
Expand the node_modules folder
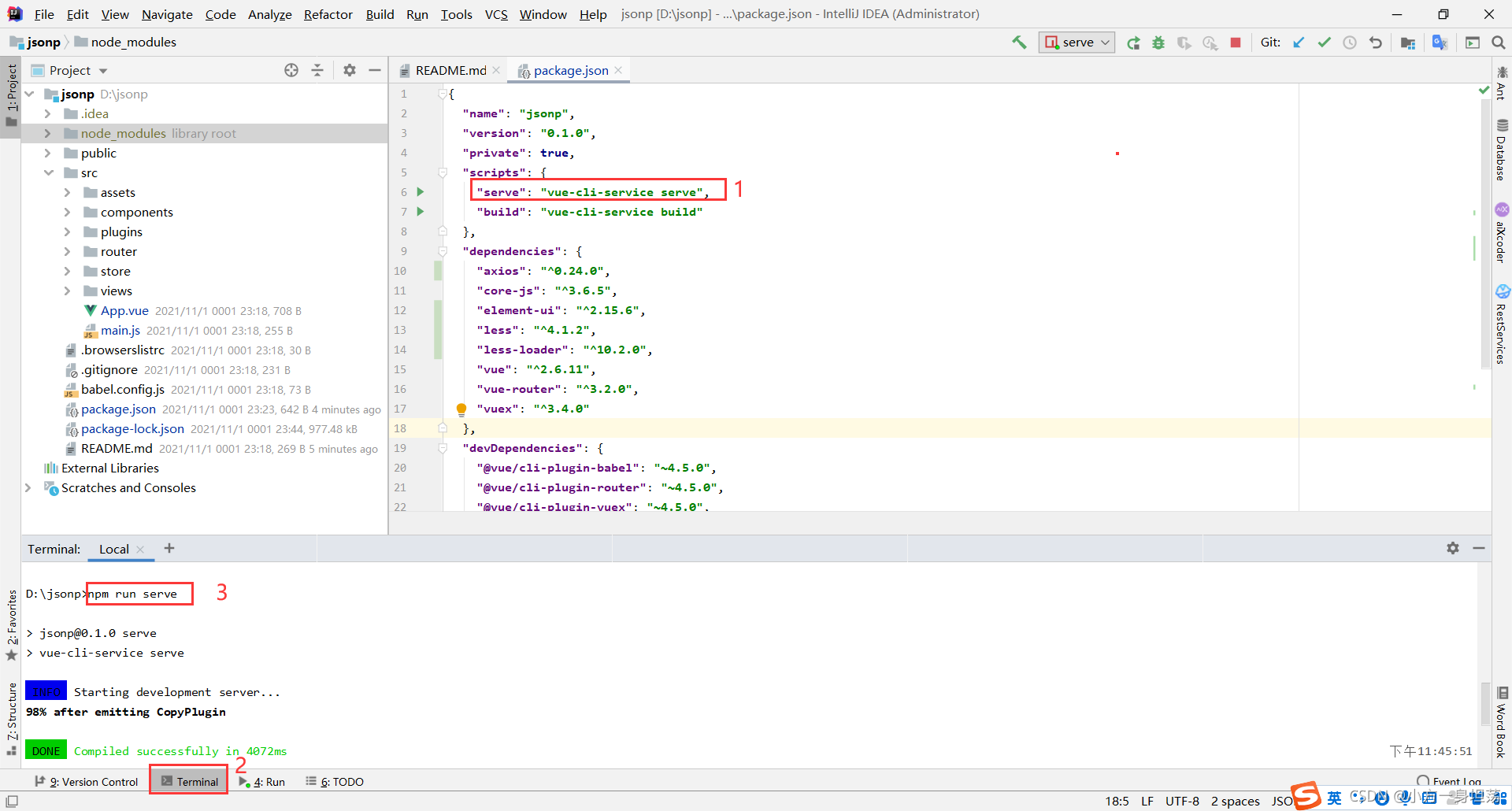click(x=48, y=133)
